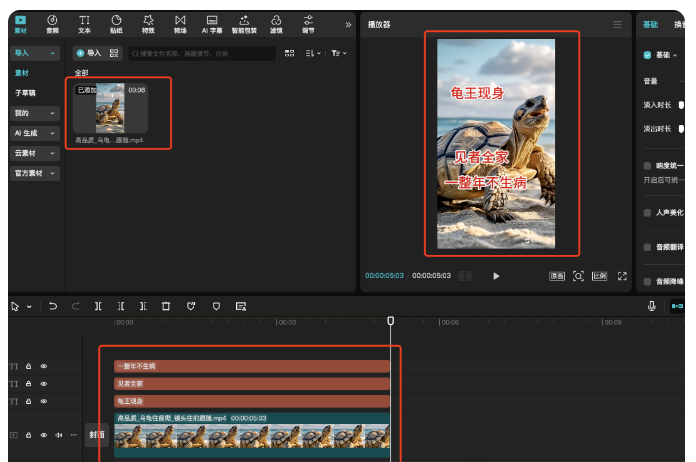Open the 特效 (effects) panel
The height and width of the screenshot is (462, 696).
coord(148,24)
